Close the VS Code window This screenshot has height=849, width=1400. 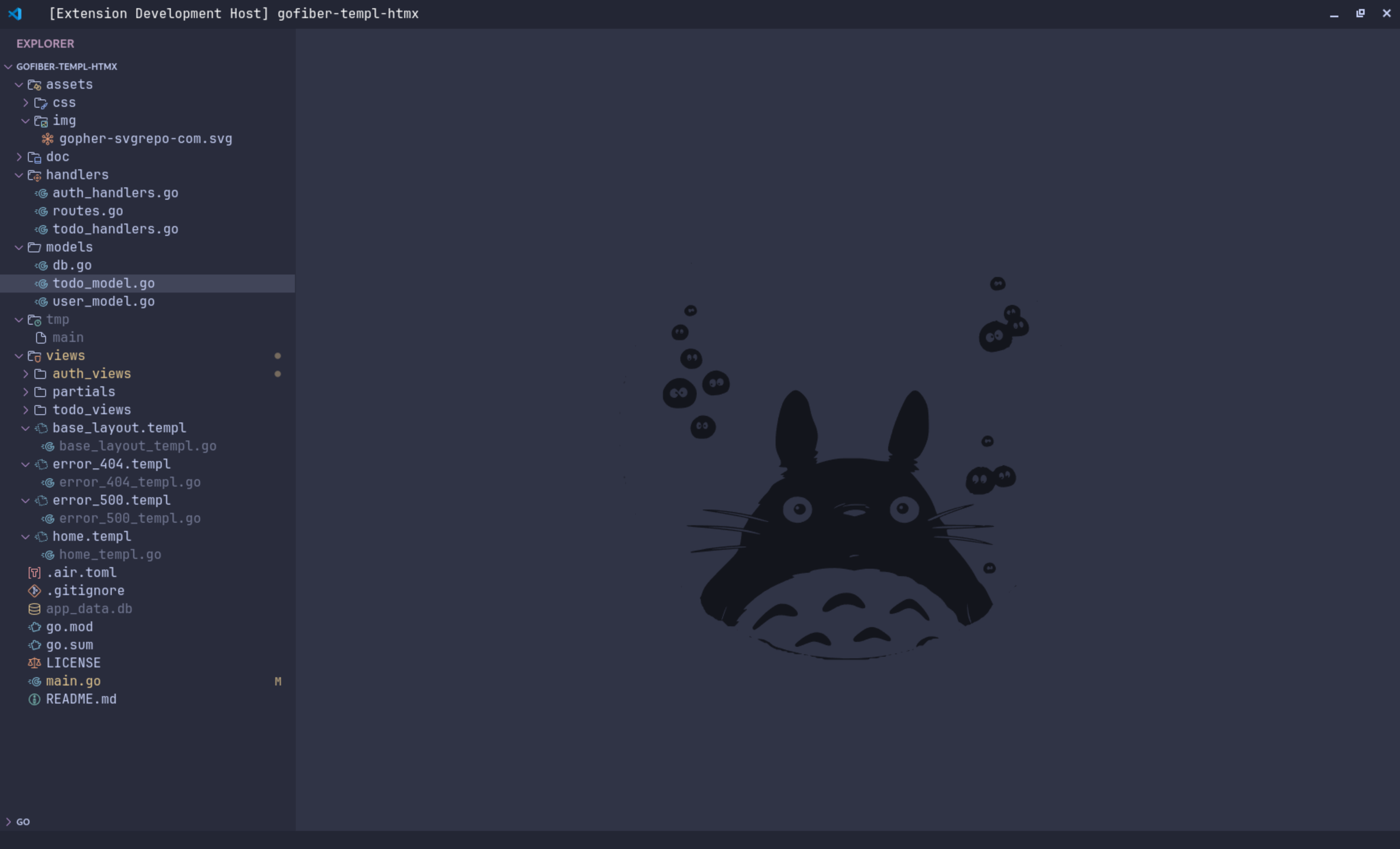(1386, 13)
